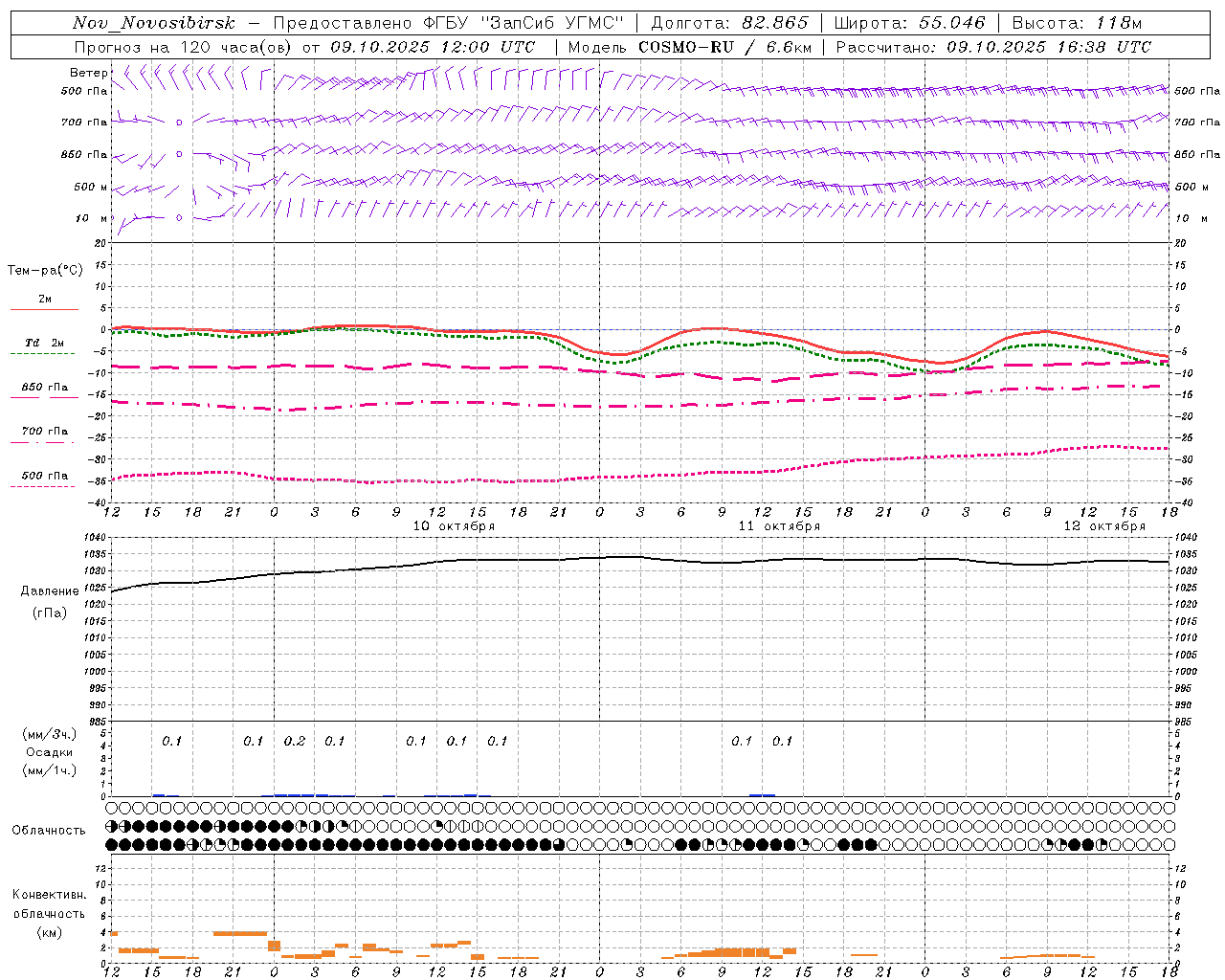Click the (км) unit label
This screenshot has height=980, width=1225.
point(50,932)
